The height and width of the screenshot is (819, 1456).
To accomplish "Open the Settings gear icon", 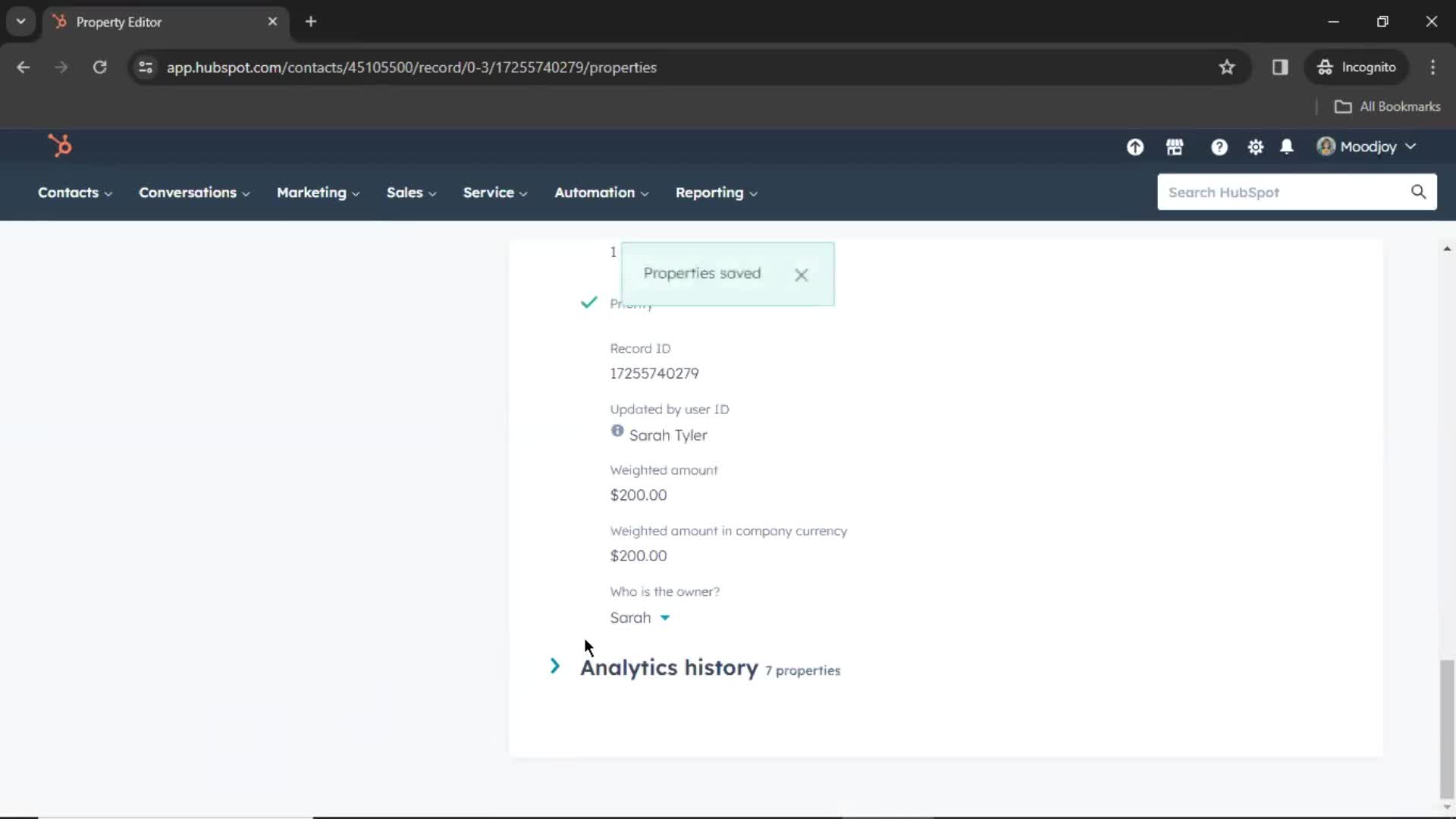I will click(x=1256, y=147).
